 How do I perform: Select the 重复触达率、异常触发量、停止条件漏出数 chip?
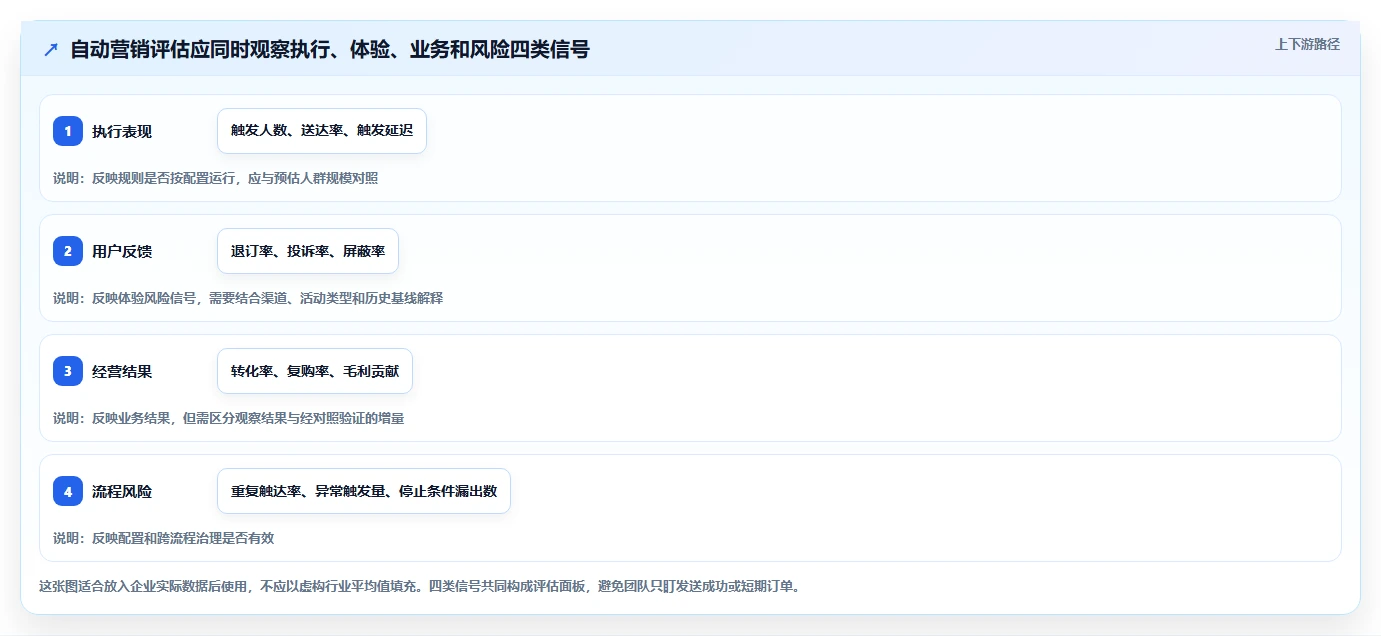coord(364,491)
